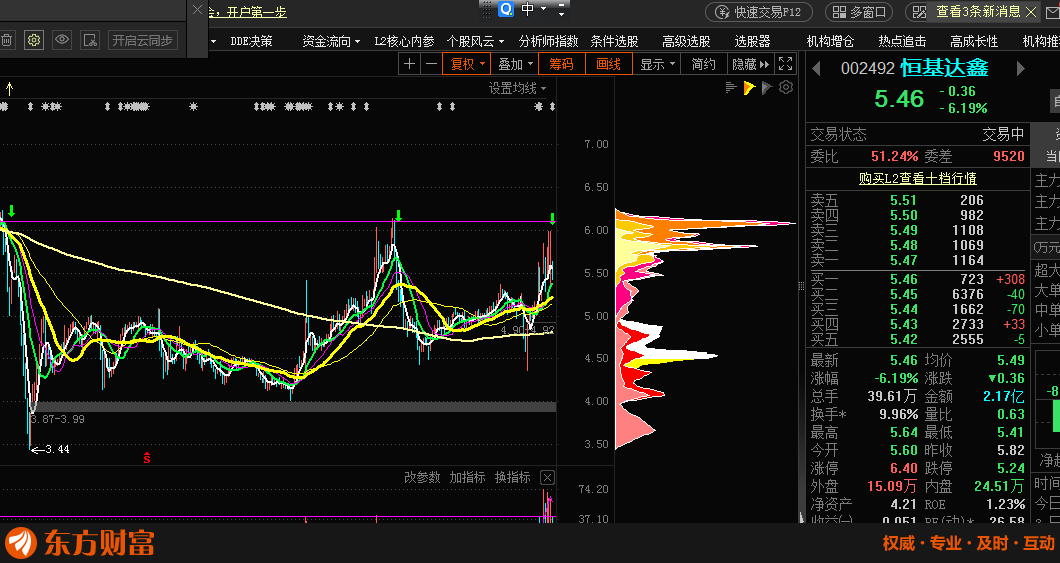
Task: Toggle the eye visibility icon
Action: tap(62, 41)
